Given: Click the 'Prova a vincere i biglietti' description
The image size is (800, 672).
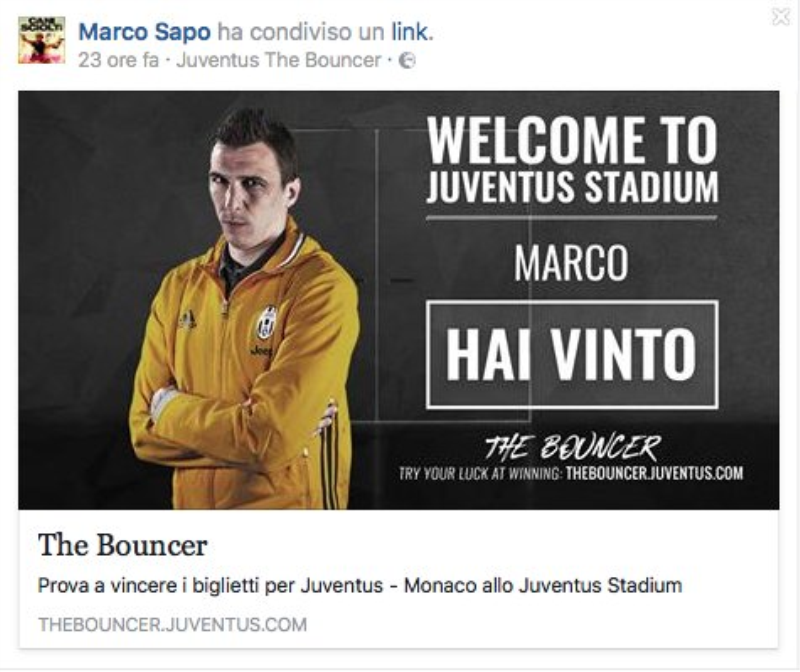Looking at the screenshot, I should (x=360, y=585).
